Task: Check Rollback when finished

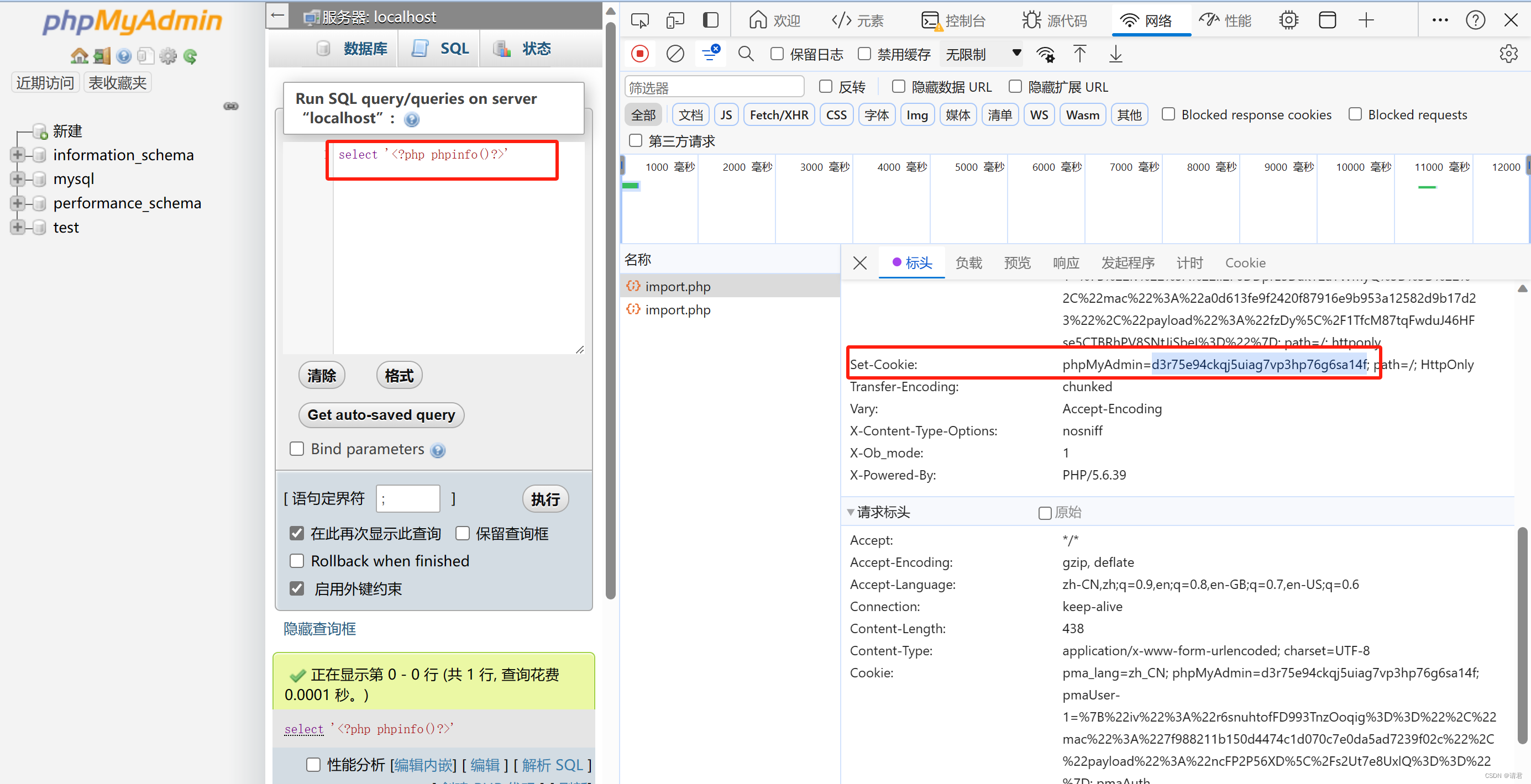Action: pos(297,561)
